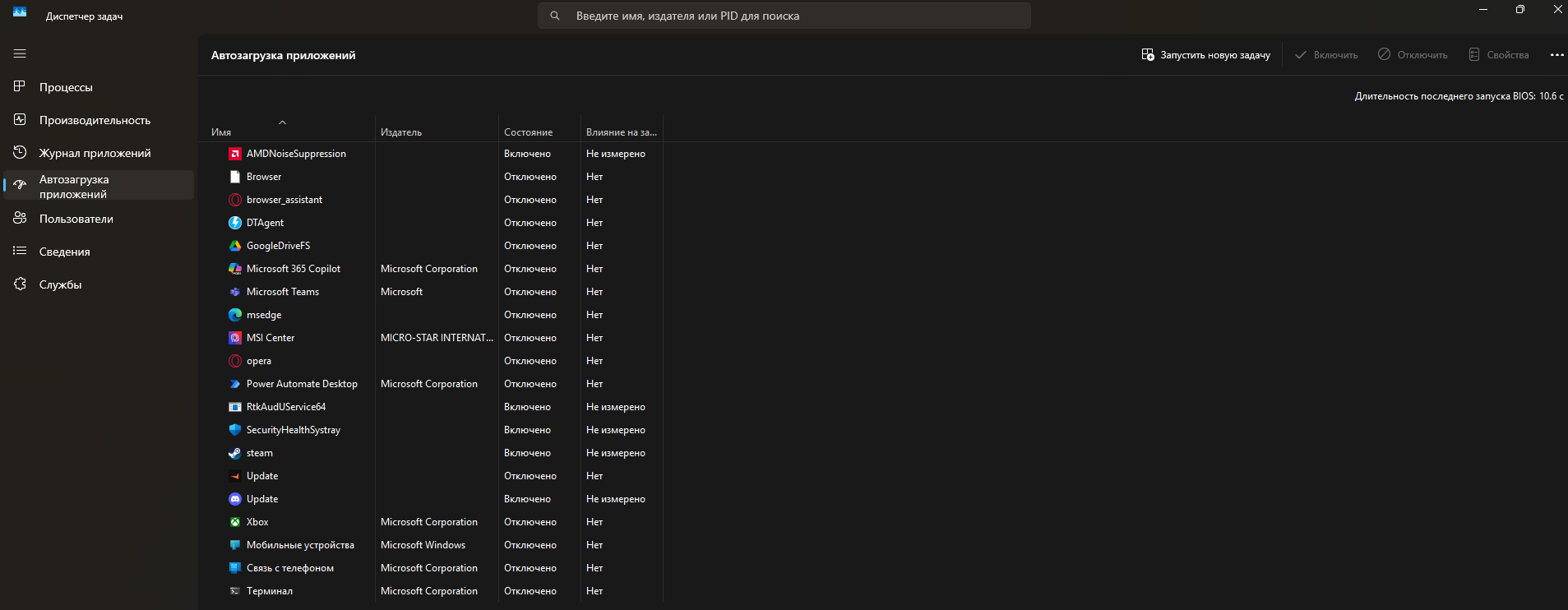Open the Процессы tab
This screenshot has height=610, width=1568.
click(x=66, y=87)
